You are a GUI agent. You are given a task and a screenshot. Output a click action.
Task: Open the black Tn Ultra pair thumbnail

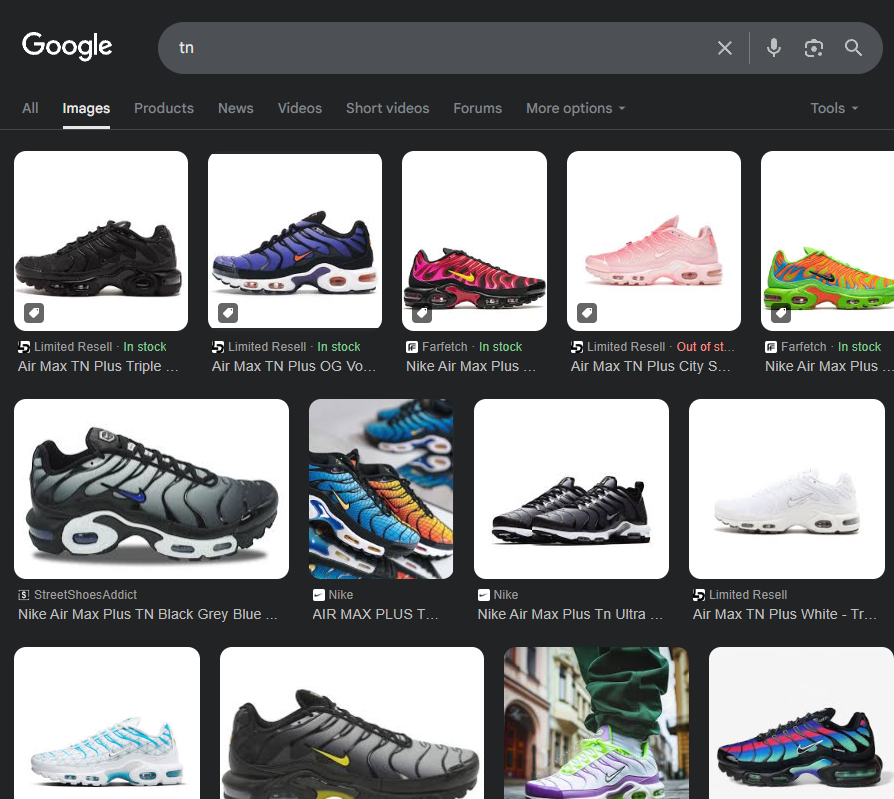[x=571, y=489]
